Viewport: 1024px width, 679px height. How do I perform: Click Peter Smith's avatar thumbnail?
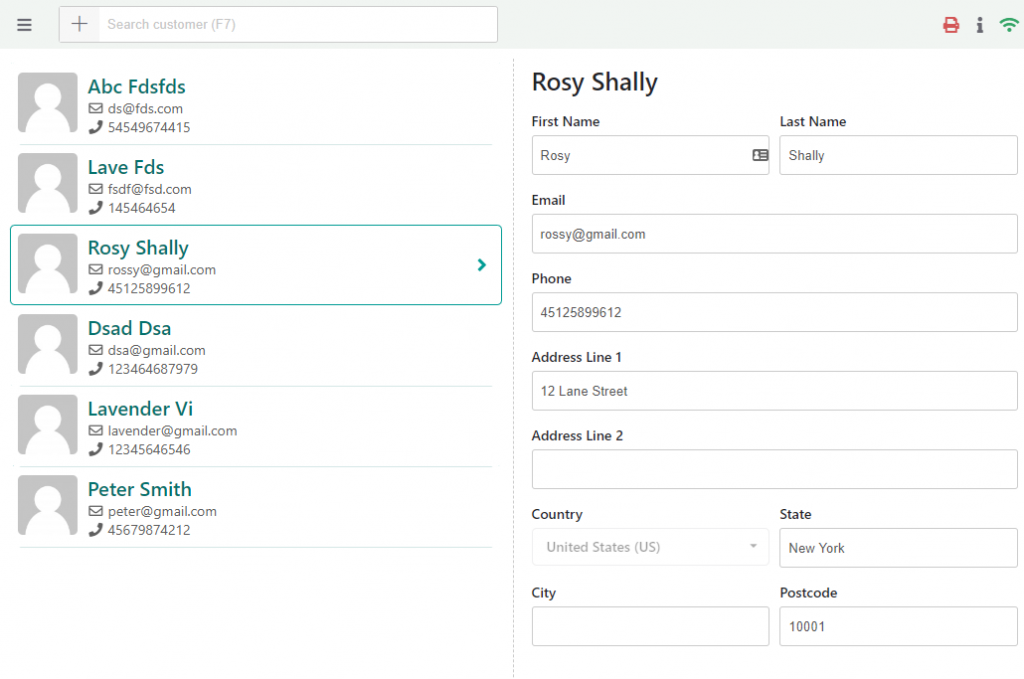[47, 506]
